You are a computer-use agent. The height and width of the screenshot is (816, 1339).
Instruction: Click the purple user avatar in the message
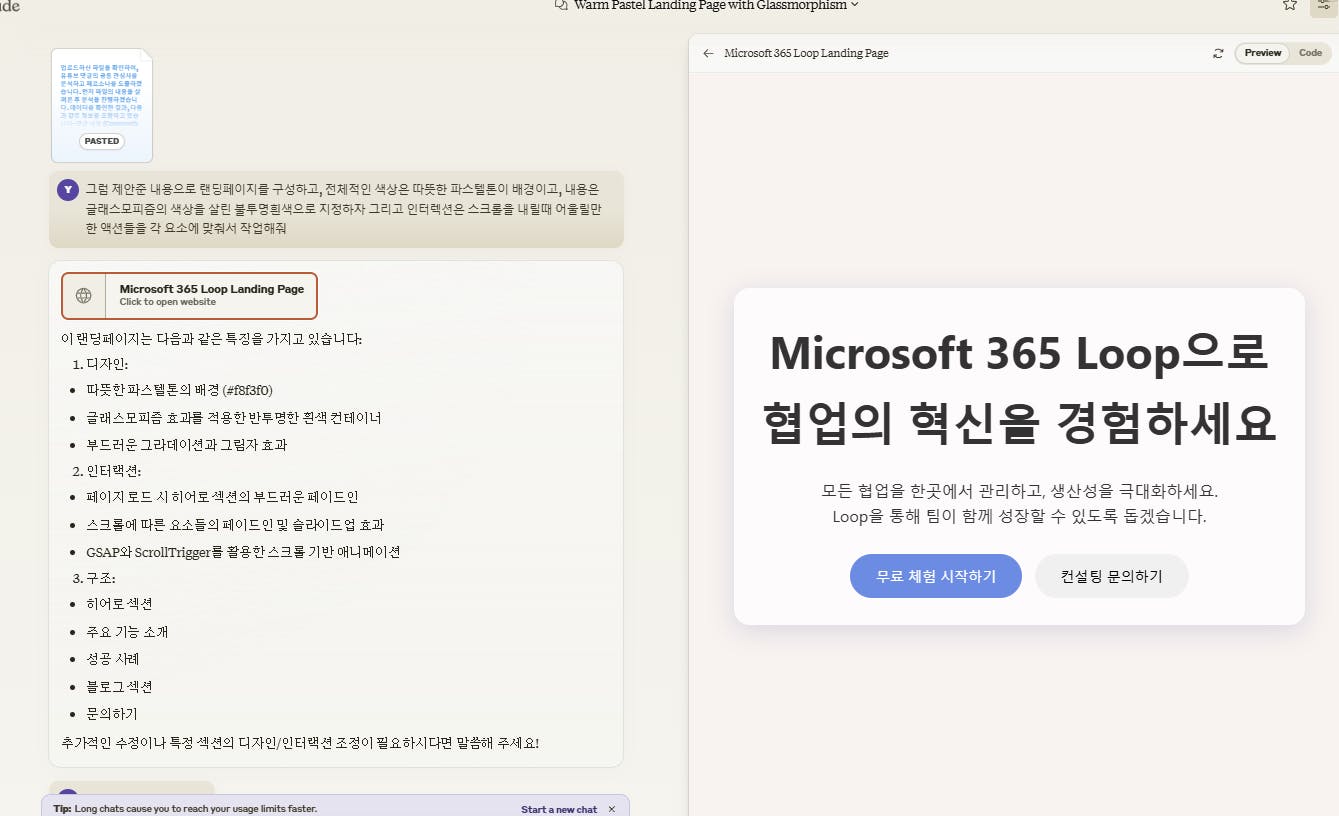tap(68, 189)
